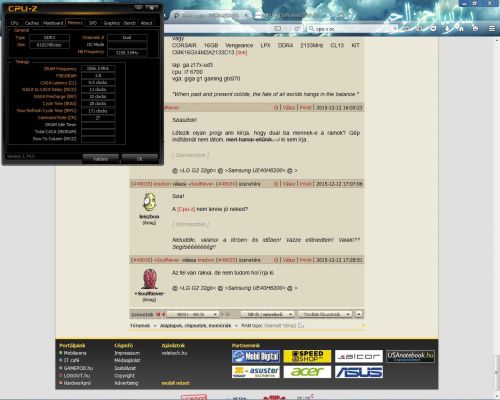Click the NB Frequency value field
Image resolution: width=500 pixels, height=400 pixels.
tap(127, 52)
